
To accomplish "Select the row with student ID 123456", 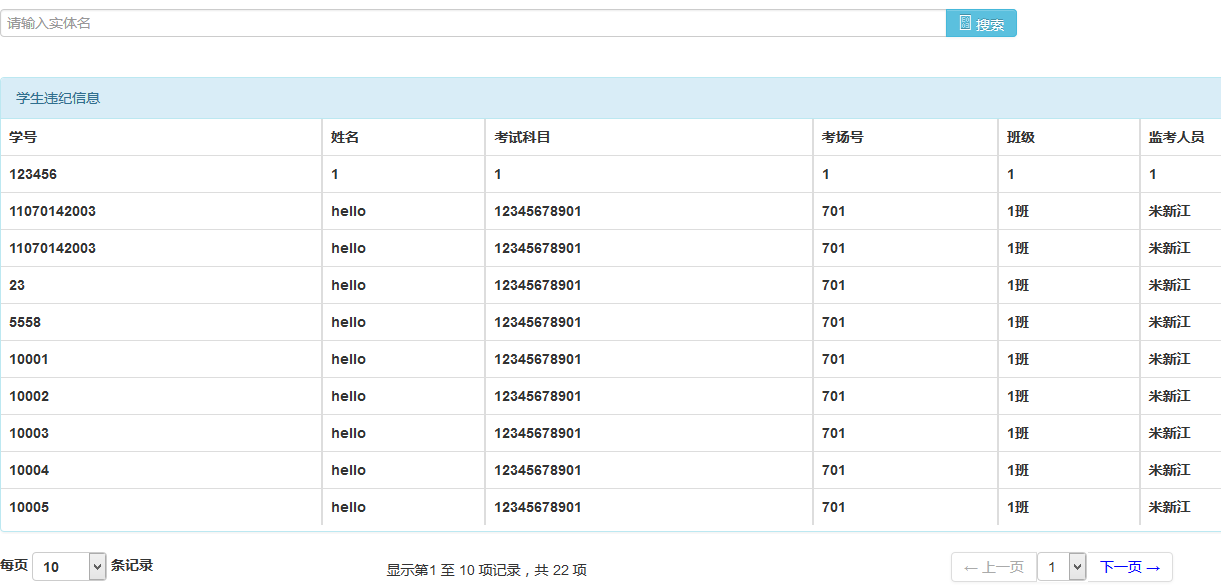I will (33, 174).
